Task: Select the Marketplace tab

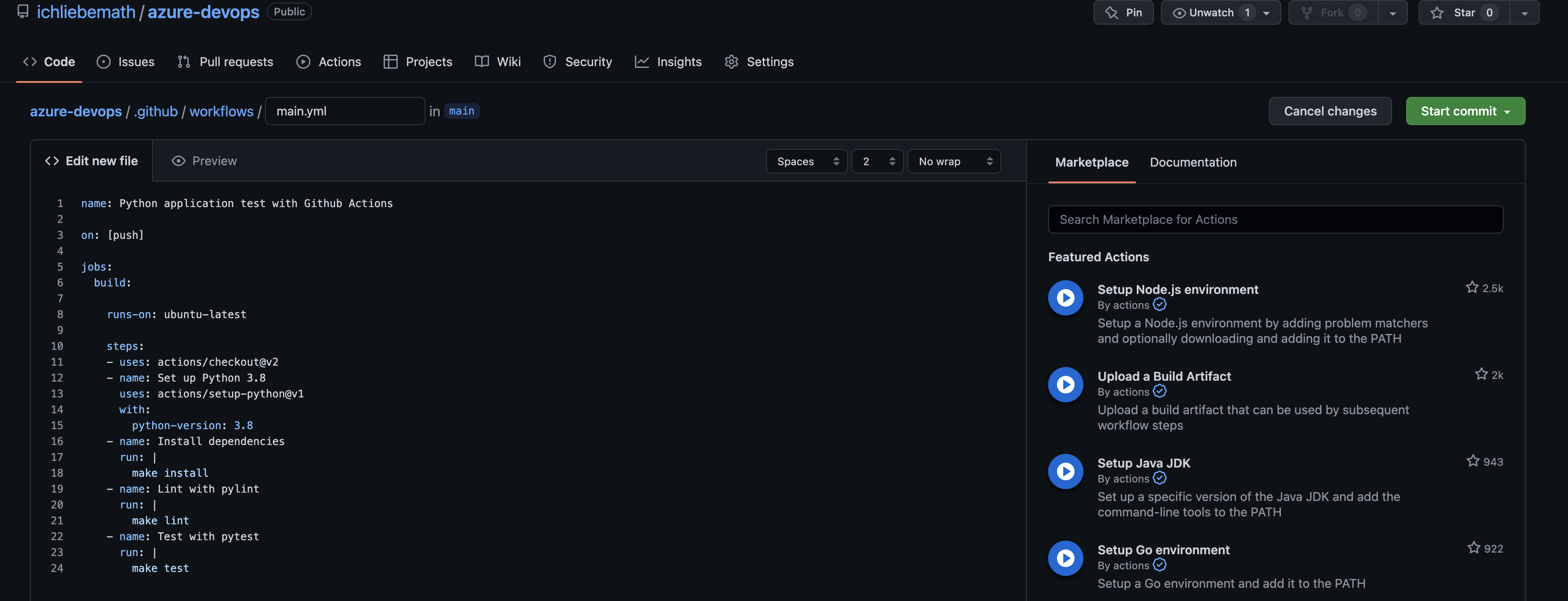Action: coord(1091,163)
